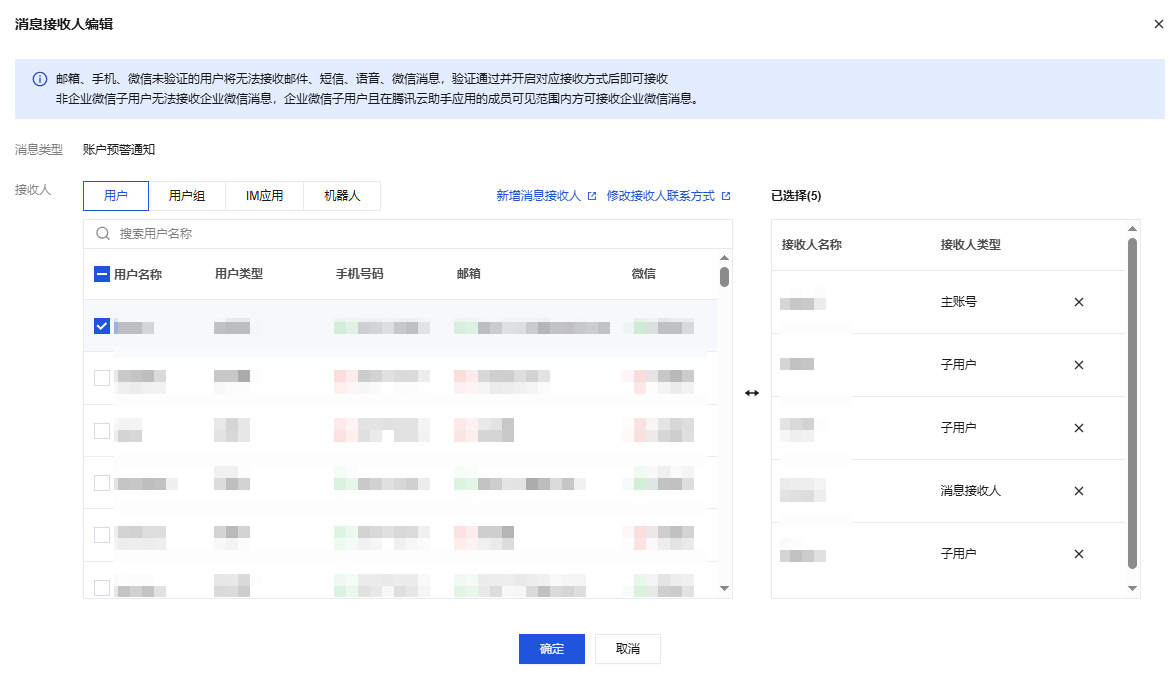Switch to the IM应用 tab

(264, 196)
